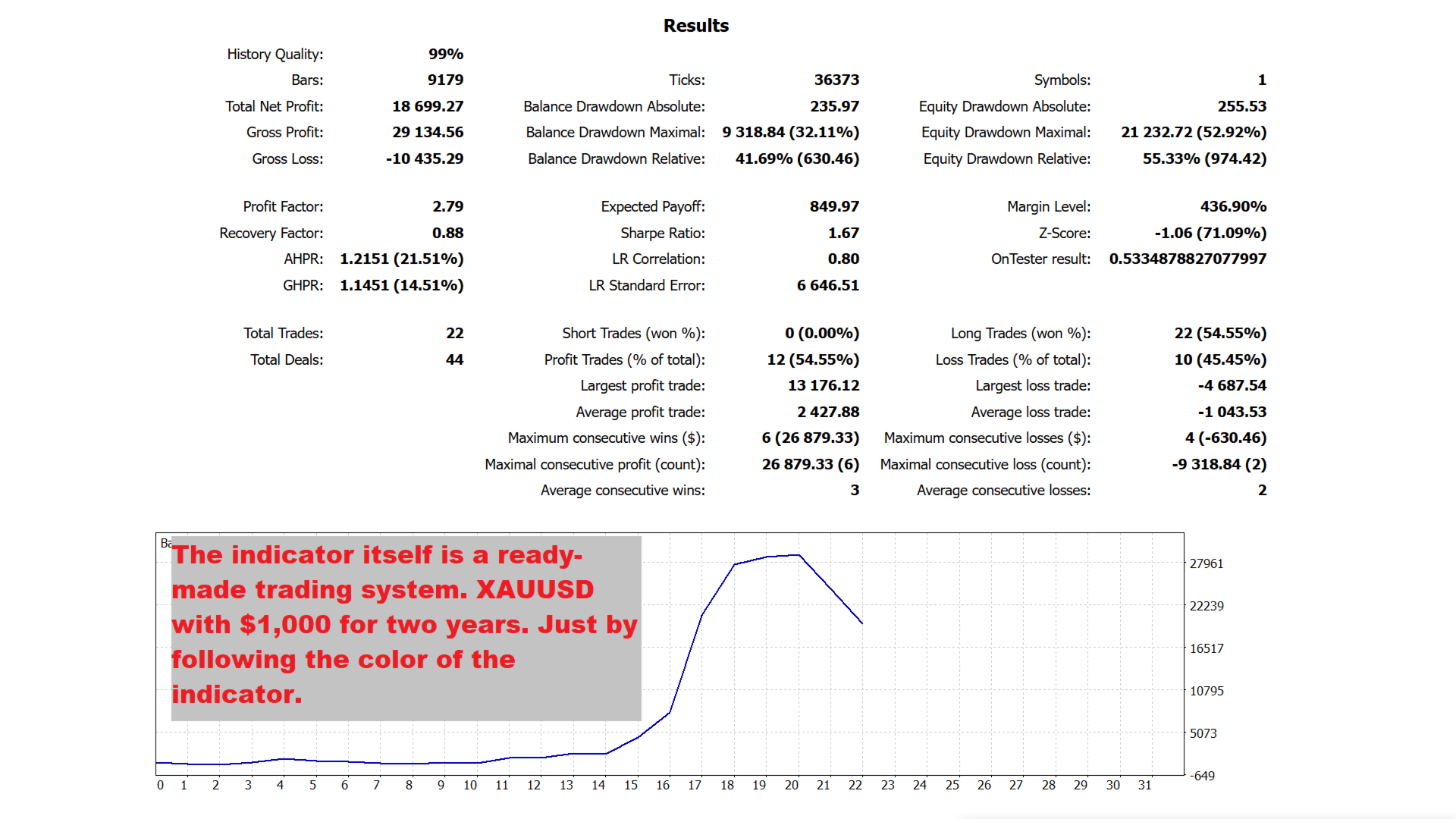The width and height of the screenshot is (1456, 819).
Task: Click the red indicator description text box
Action: [406, 628]
